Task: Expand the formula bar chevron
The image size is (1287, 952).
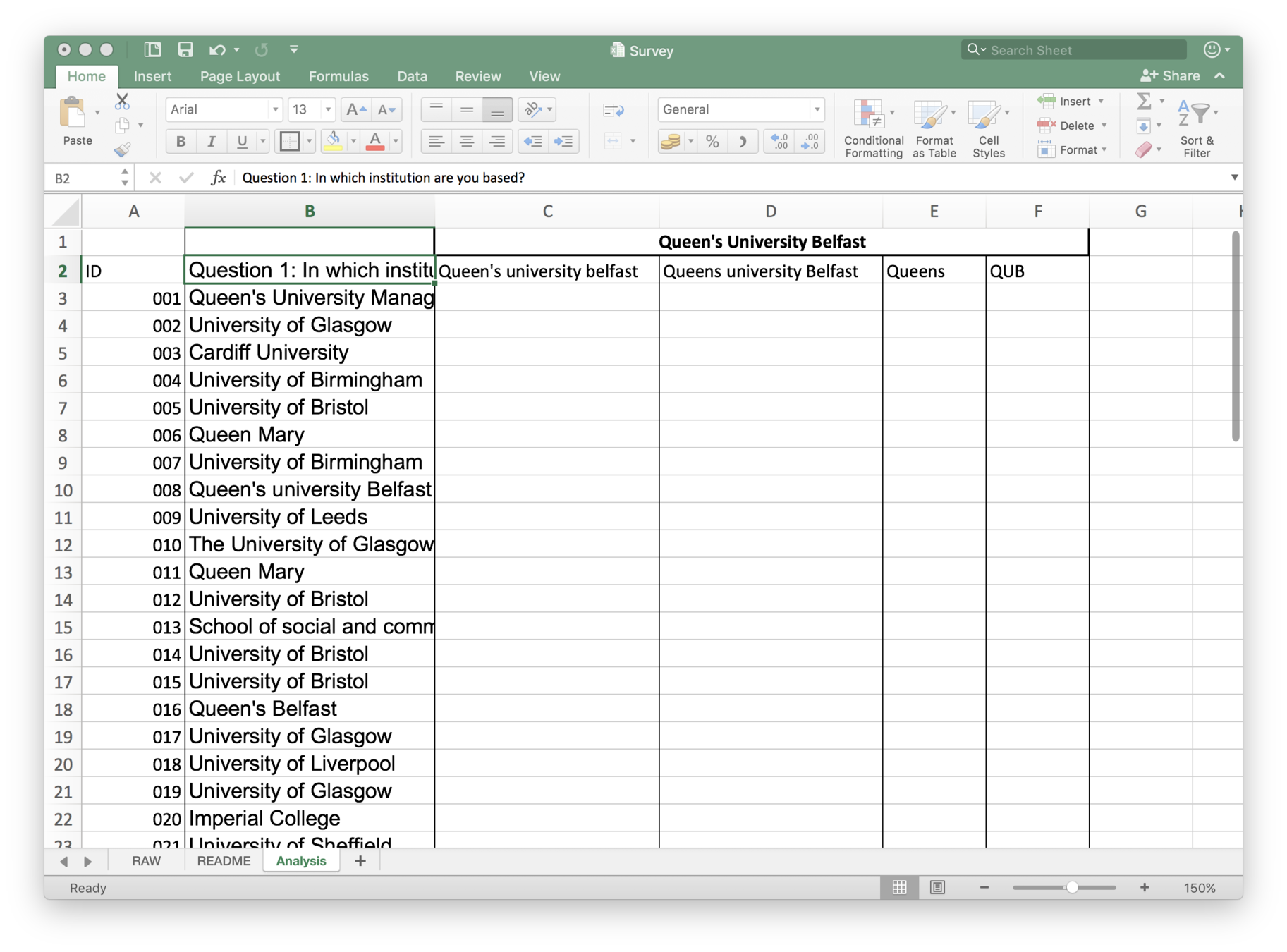Action: (x=1234, y=178)
